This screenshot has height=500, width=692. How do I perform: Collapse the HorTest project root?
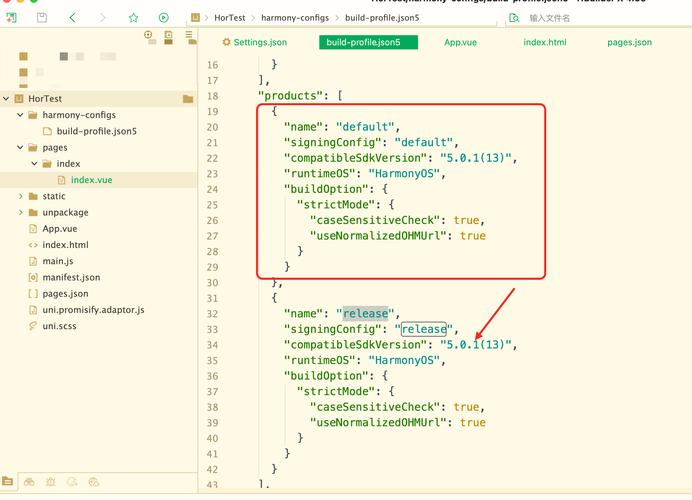pos(6,99)
